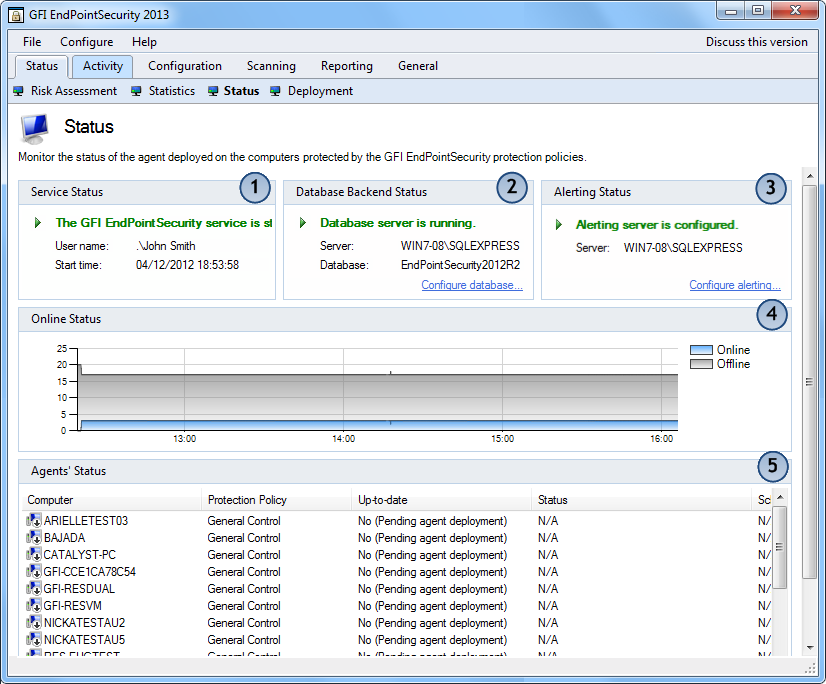
Task: Select the CATALYST-PC computer name
Action: tap(80, 554)
